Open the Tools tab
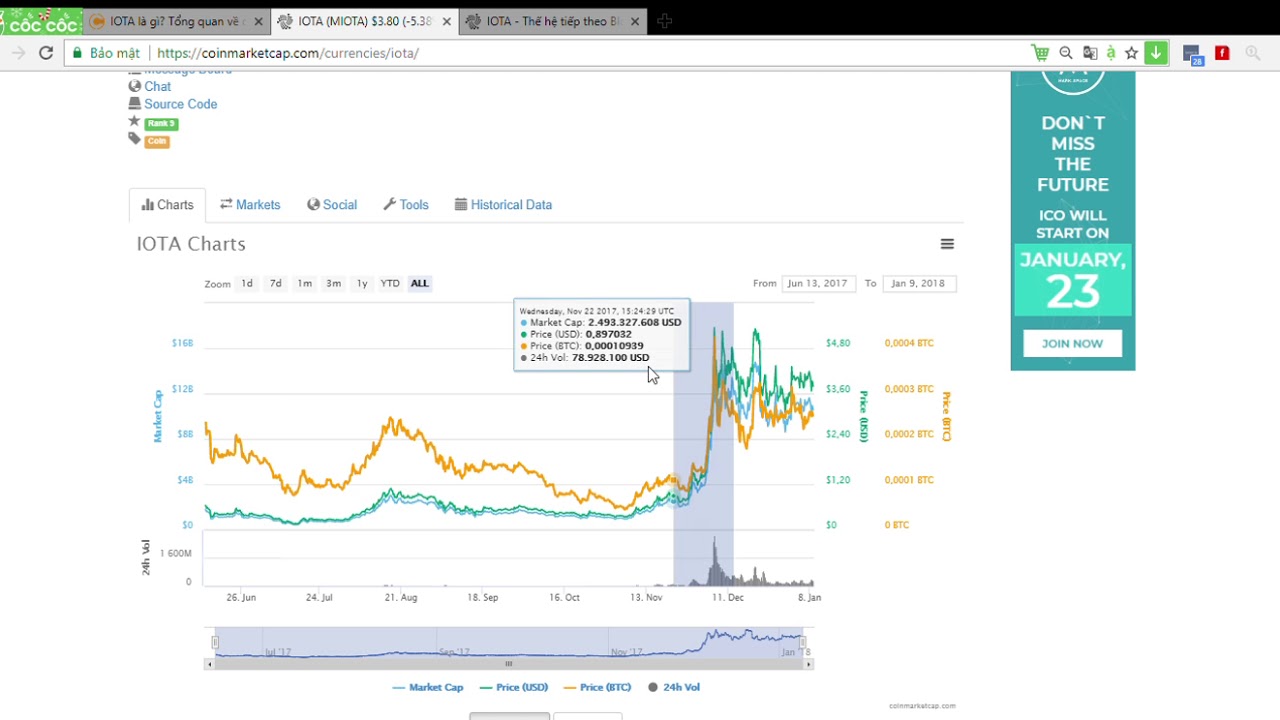This screenshot has width=1280, height=720. click(x=406, y=205)
